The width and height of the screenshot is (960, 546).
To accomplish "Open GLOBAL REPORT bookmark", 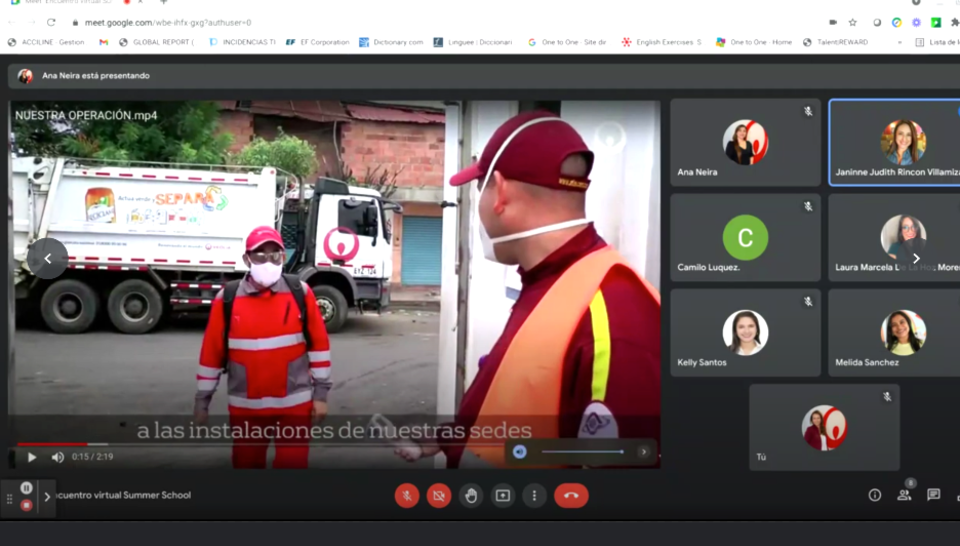I will tap(157, 42).
